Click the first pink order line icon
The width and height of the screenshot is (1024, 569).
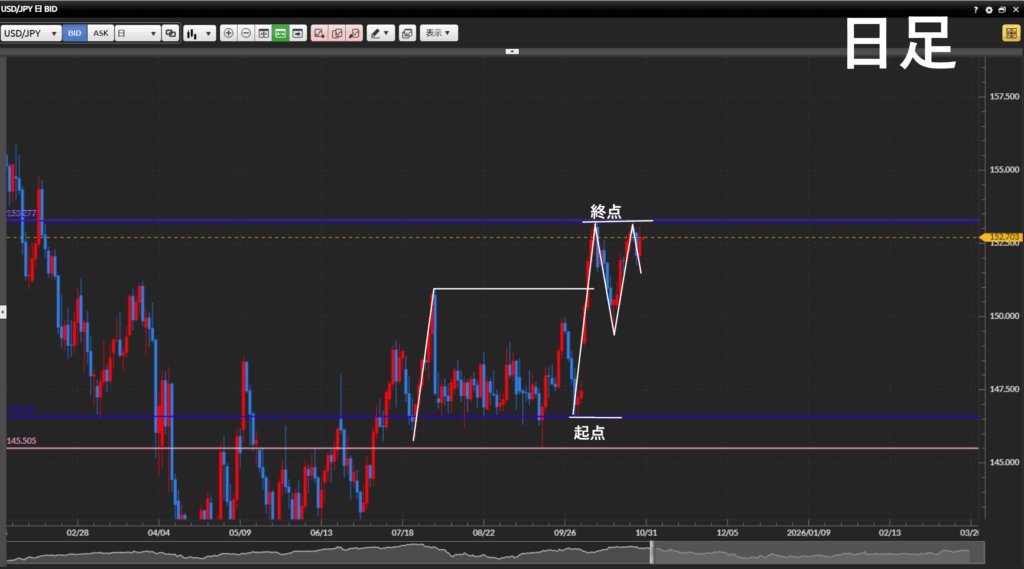pyautogui.click(x=319, y=33)
